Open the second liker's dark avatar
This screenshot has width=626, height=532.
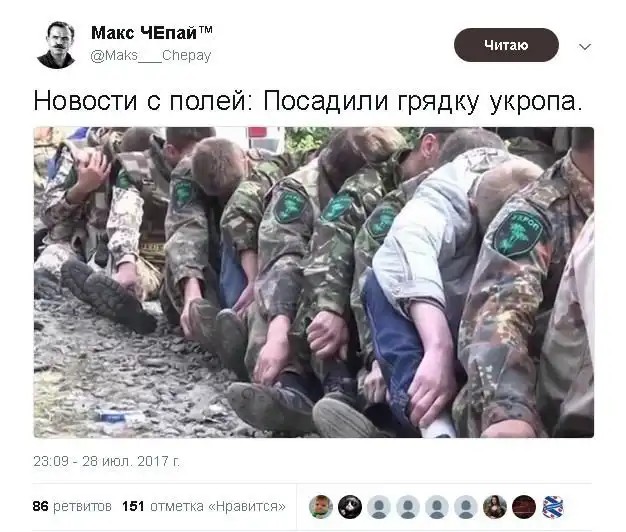pyautogui.click(x=350, y=506)
